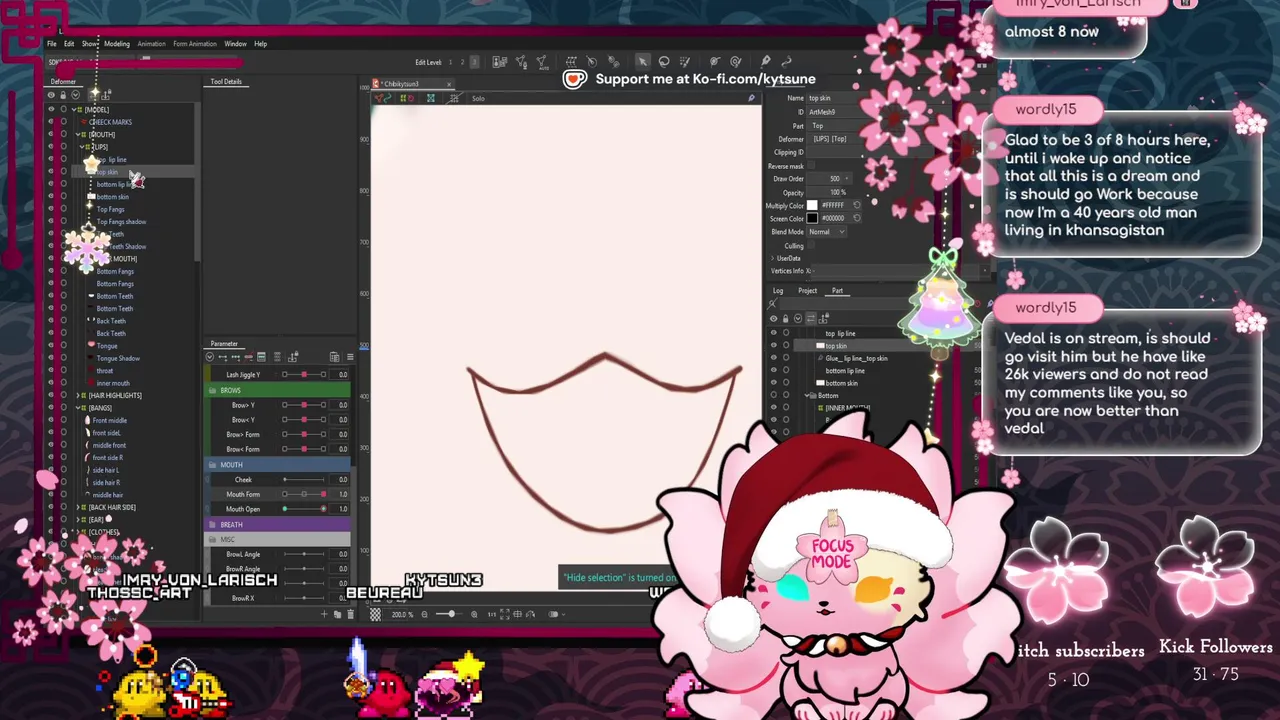The width and height of the screenshot is (1280, 720).
Task: Toggle eye for bottom skin in Part panel
Action: (x=773, y=383)
